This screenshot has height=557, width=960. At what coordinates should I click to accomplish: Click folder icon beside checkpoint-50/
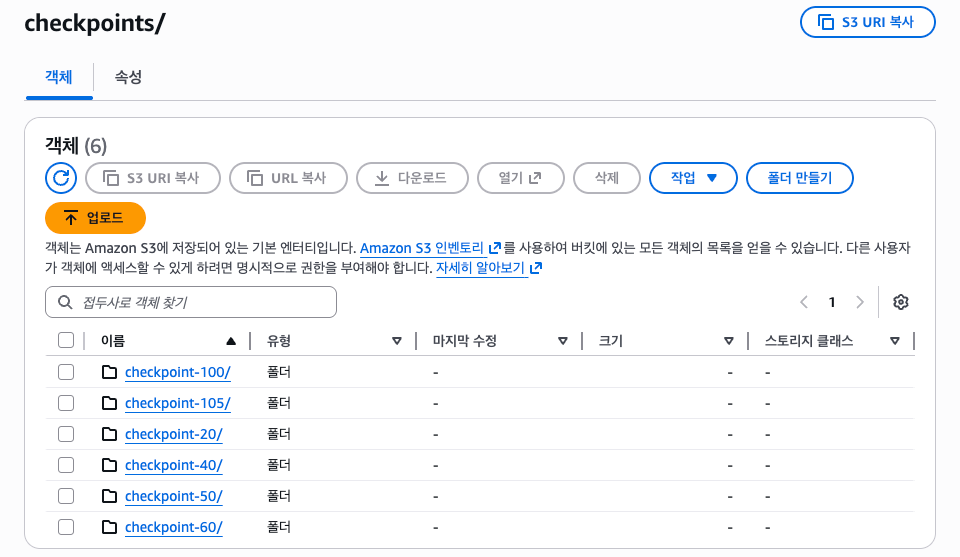pos(110,496)
